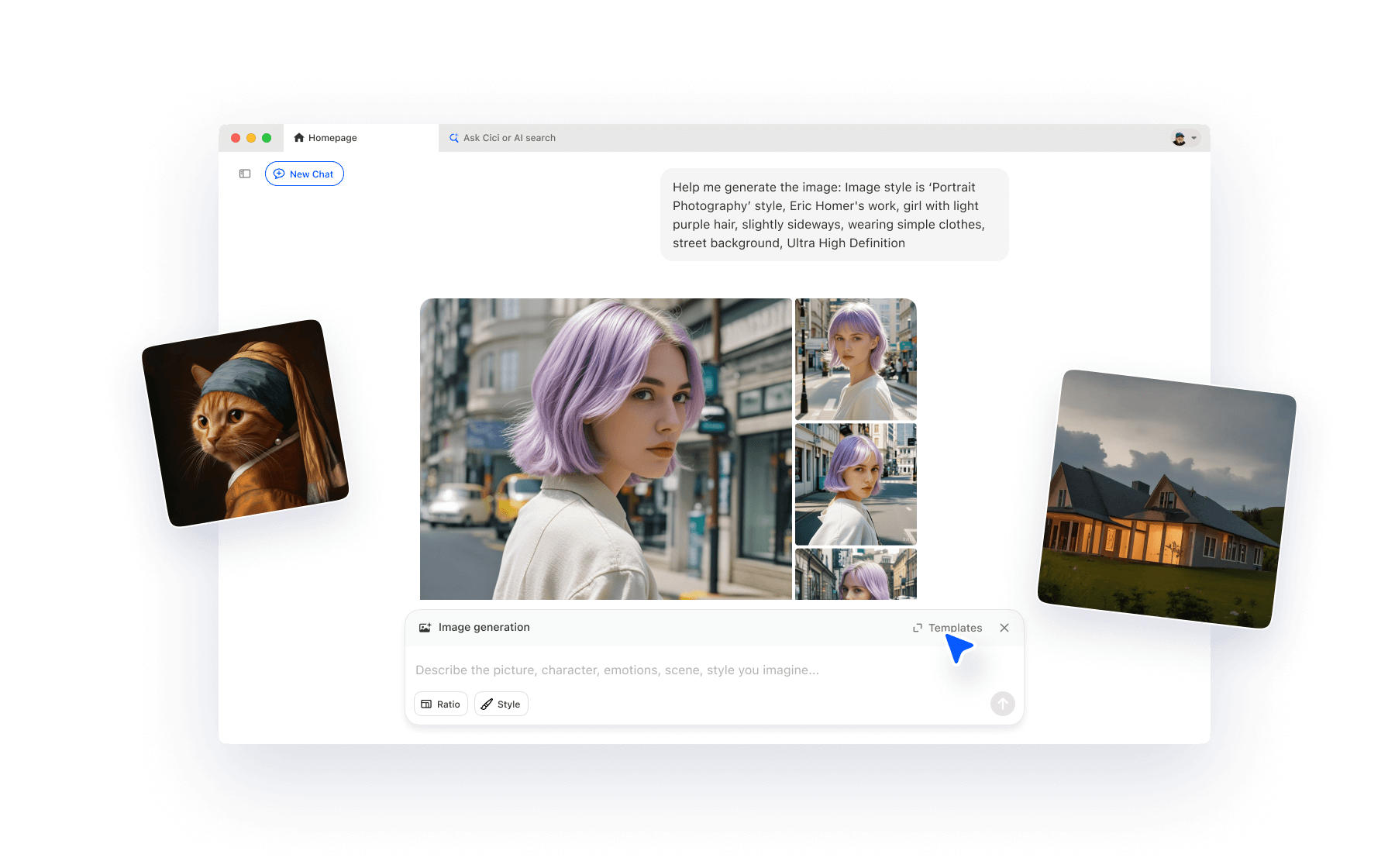The width and height of the screenshot is (1395, 868).
Task: Open the Templates gallery
Action: (955, 628)
